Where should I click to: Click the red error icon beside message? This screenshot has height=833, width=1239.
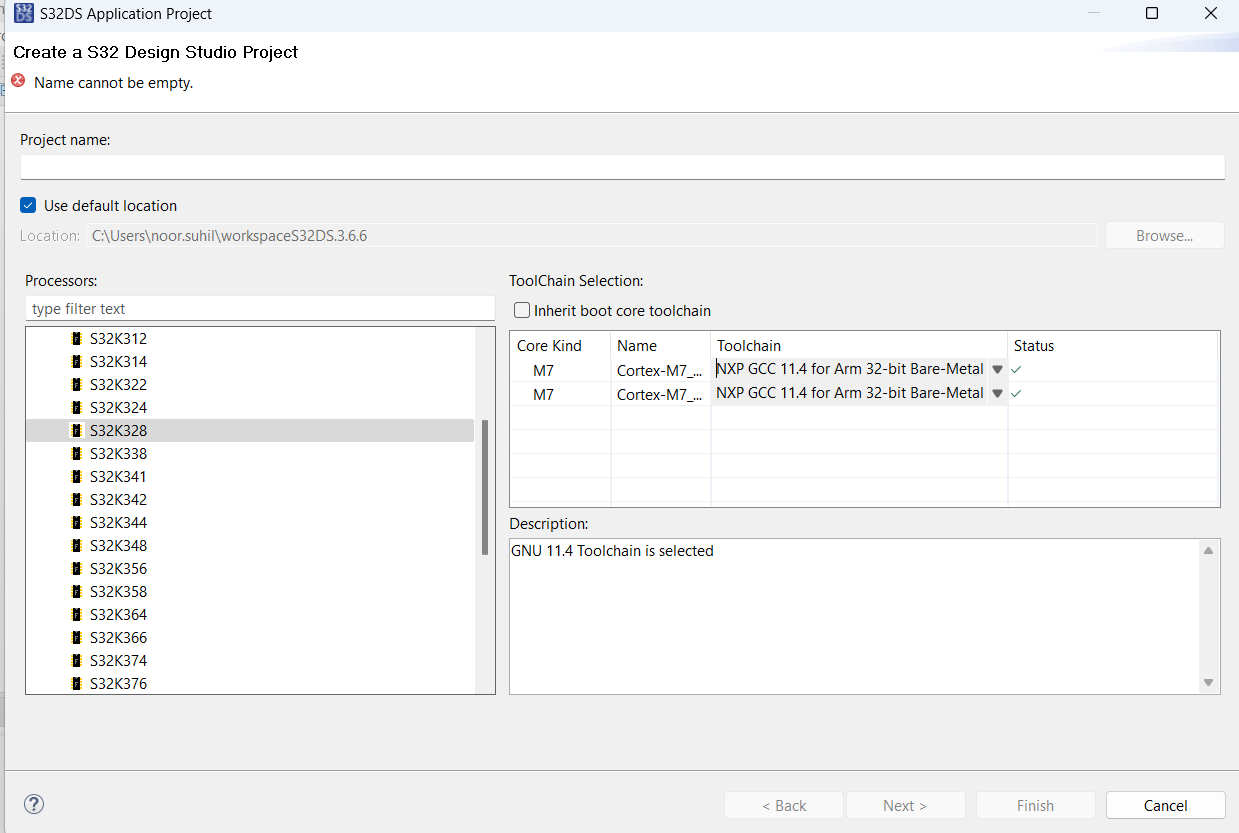[18, 81]
